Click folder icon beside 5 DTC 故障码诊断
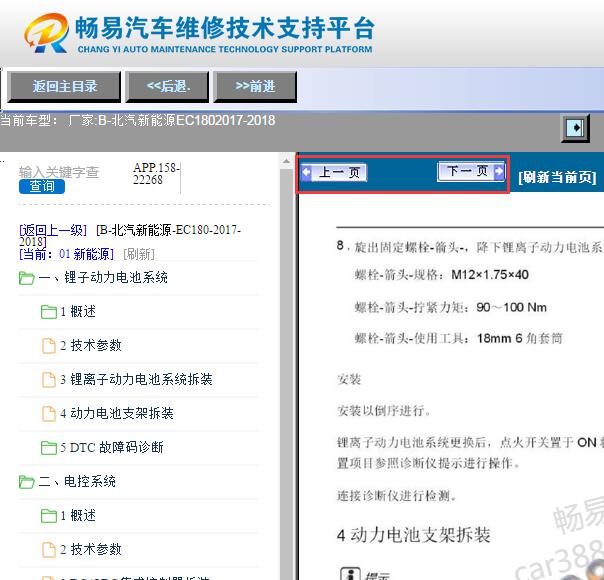604x580 pixels. click(x=49, y=448)
